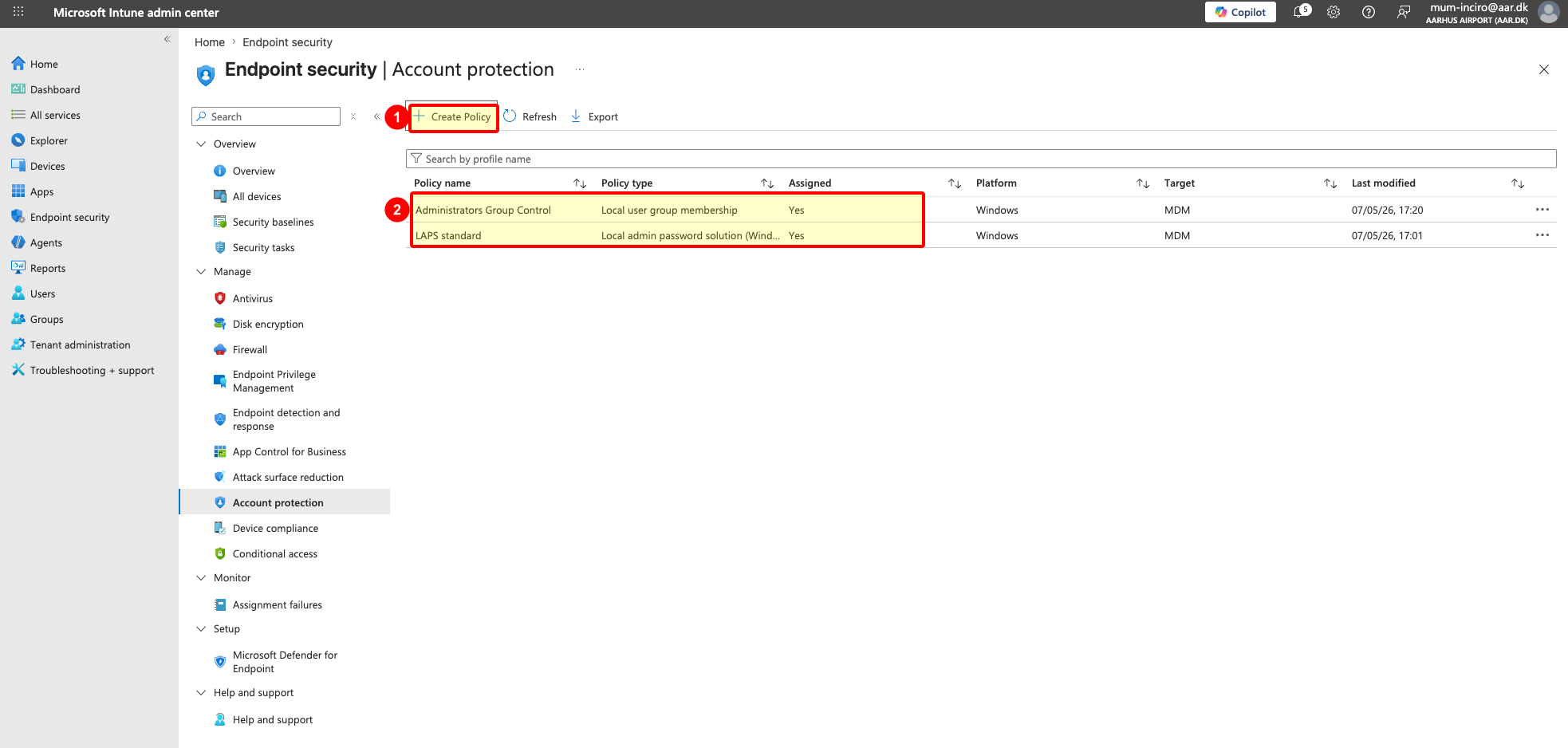Open the Administrators Group Control policy
Image resolution: width=1568 pixels, height=748 pixels.
(483, 210)
